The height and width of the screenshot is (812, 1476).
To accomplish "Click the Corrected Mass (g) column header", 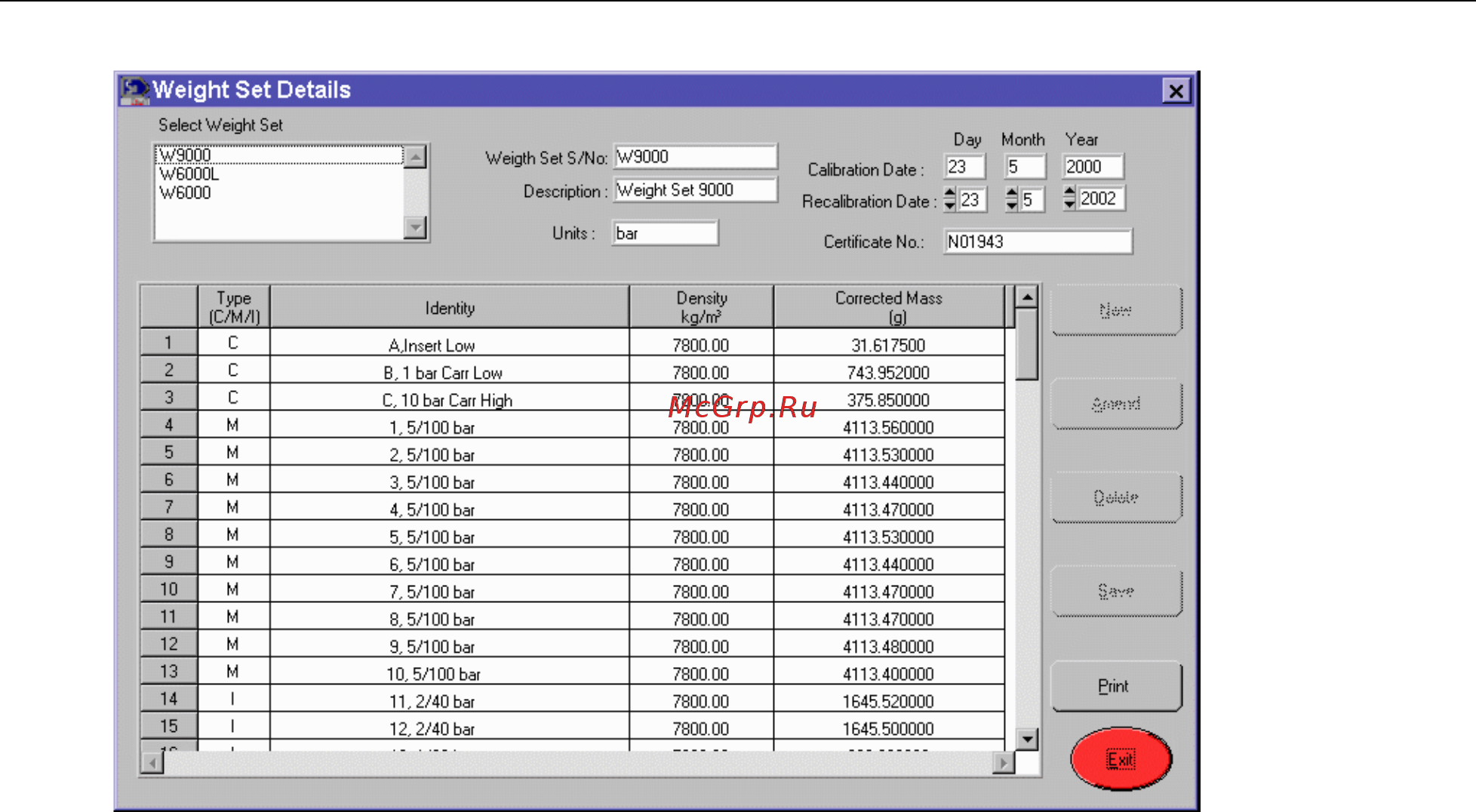I will tap(889, 307).
